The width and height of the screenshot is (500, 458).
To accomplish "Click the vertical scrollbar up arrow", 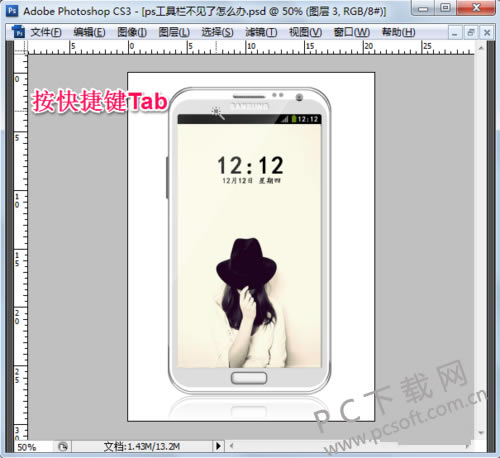I will click(481, 48).
